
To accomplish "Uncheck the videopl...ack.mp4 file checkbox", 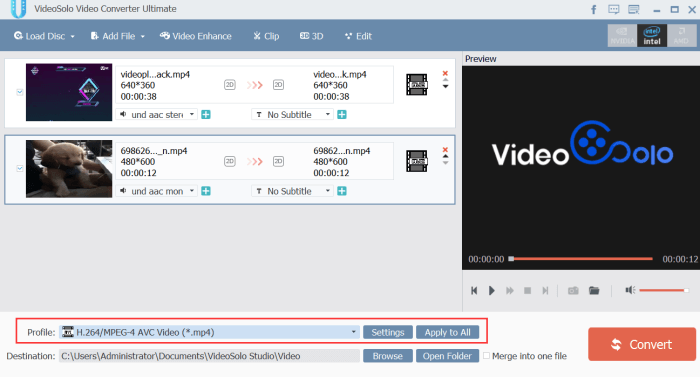I will 20,92.
